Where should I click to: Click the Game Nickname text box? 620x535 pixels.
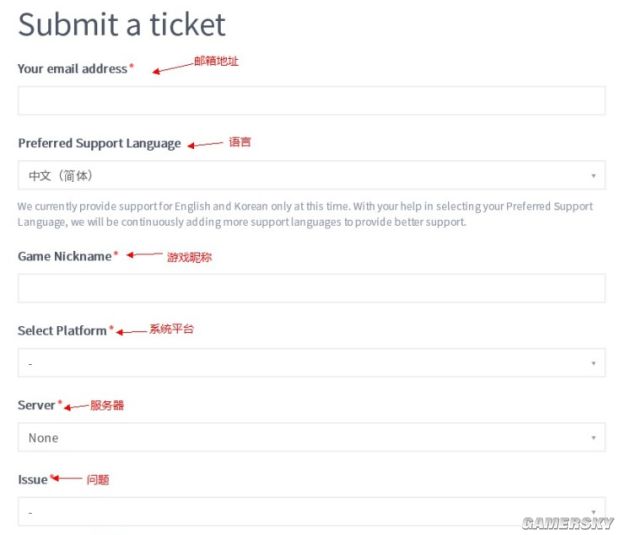[x=311, y=289]
